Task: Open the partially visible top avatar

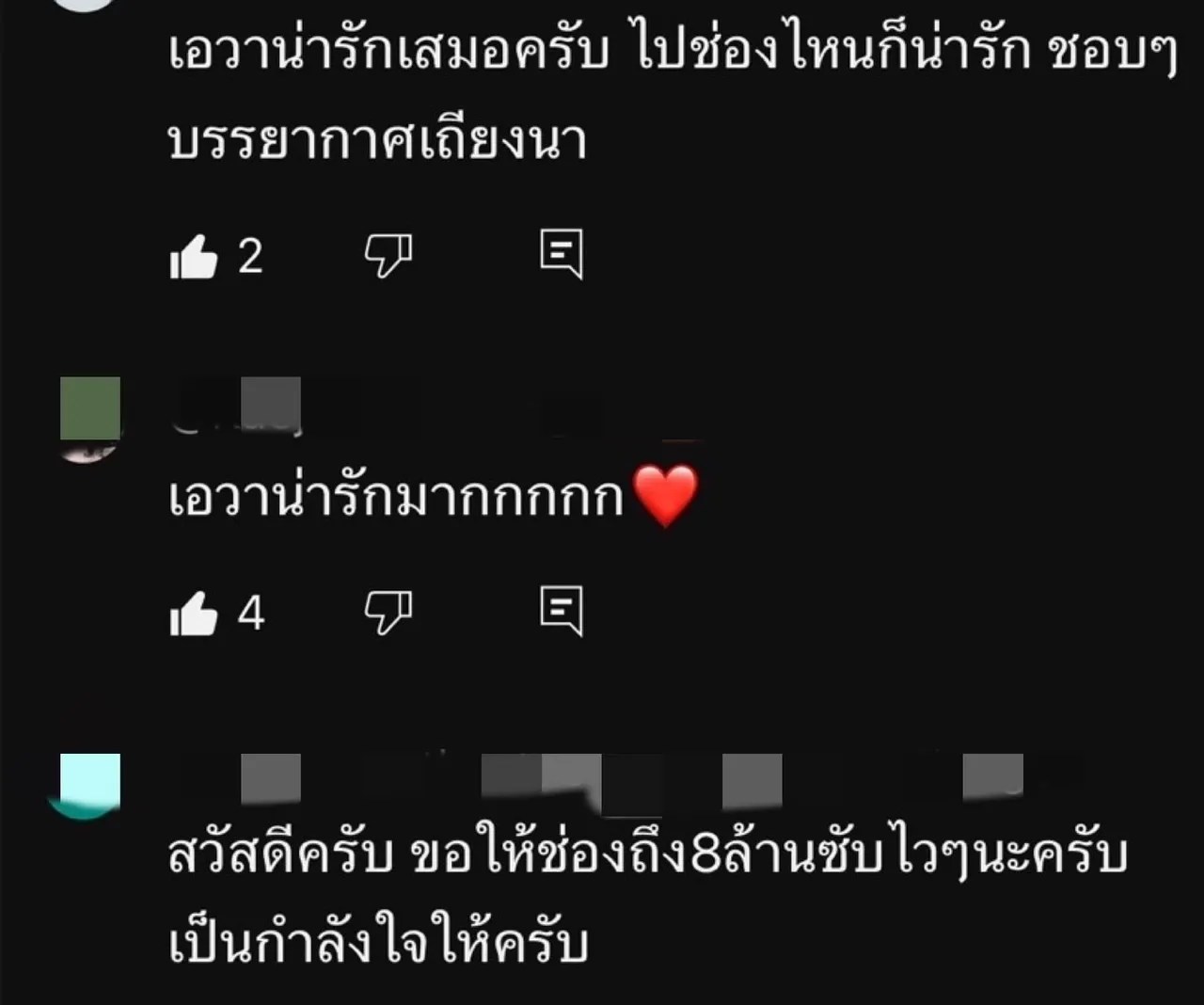Action: pos(85,5)
